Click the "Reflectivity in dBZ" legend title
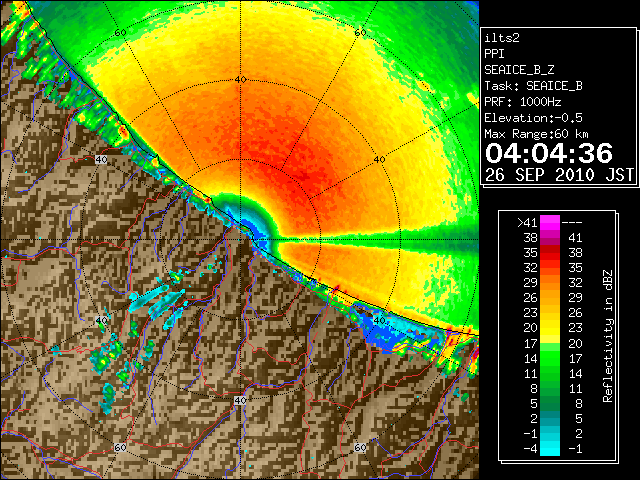This screenshot has width=640, height=480. coord(607,336)
